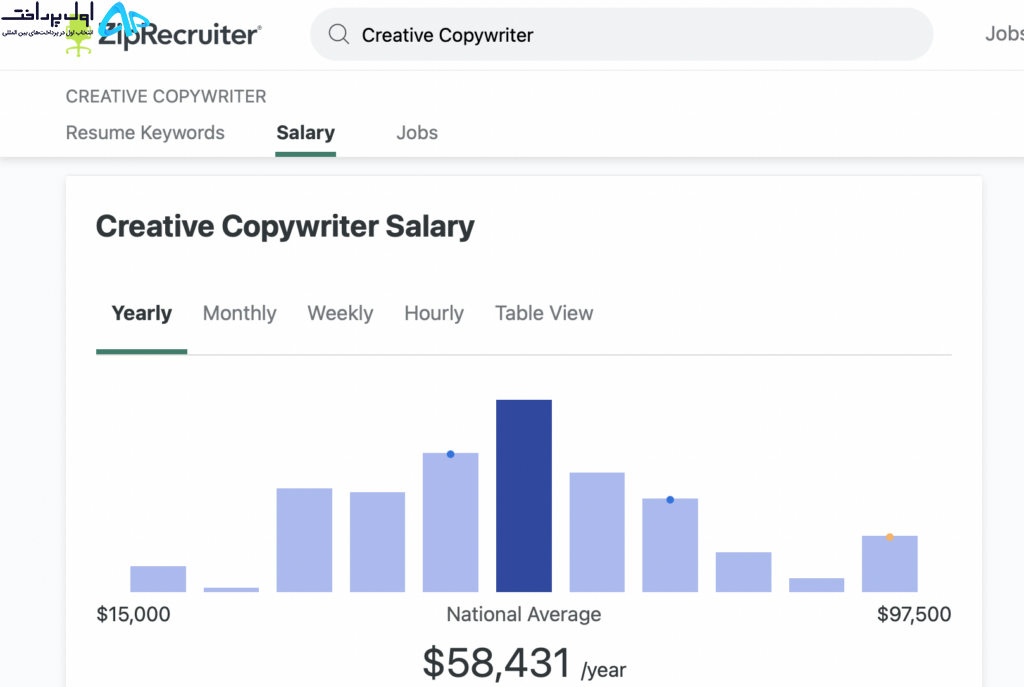
Task: Click the blue dot on the fifth bar
Action: point(451,454)
